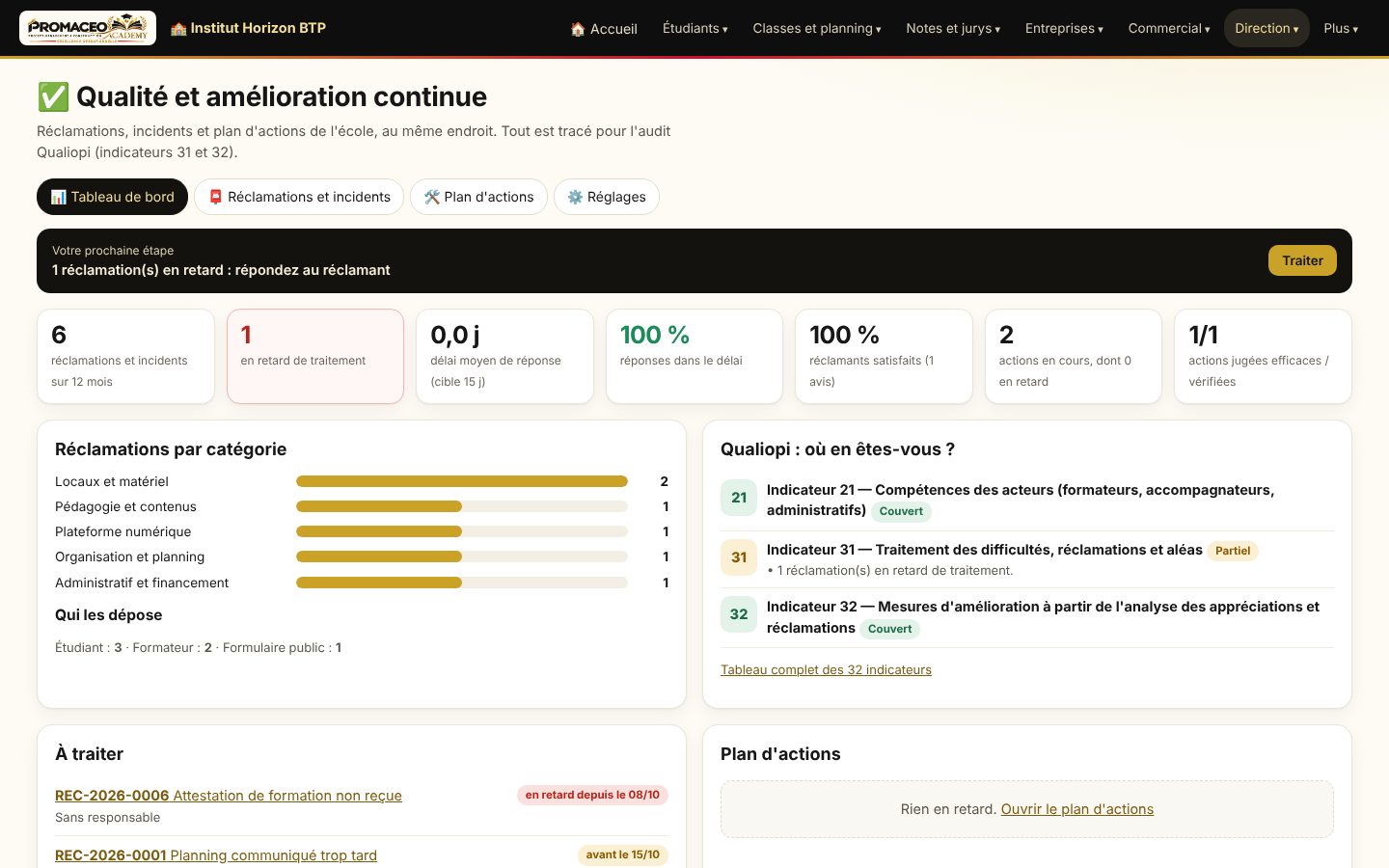Click the gear icon on Réglages tab
The width and height of the screenshot is (1389, 868).
point(575,197)
